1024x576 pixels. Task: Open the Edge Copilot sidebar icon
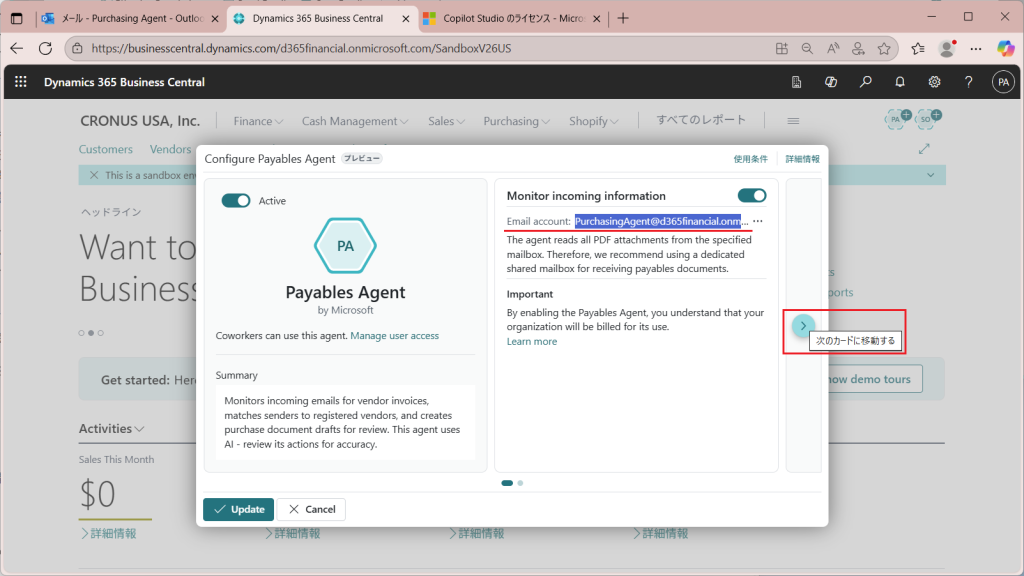point(1006,48)
